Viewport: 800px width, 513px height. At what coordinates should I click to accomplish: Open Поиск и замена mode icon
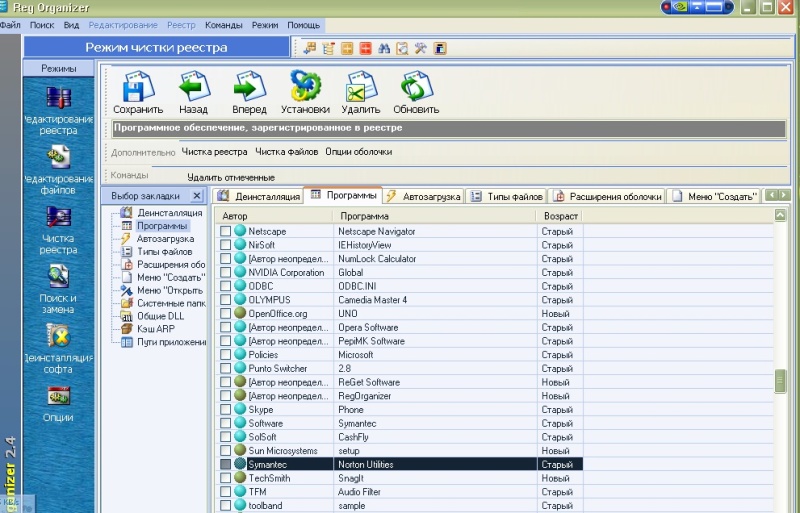[x=58, y=277]
